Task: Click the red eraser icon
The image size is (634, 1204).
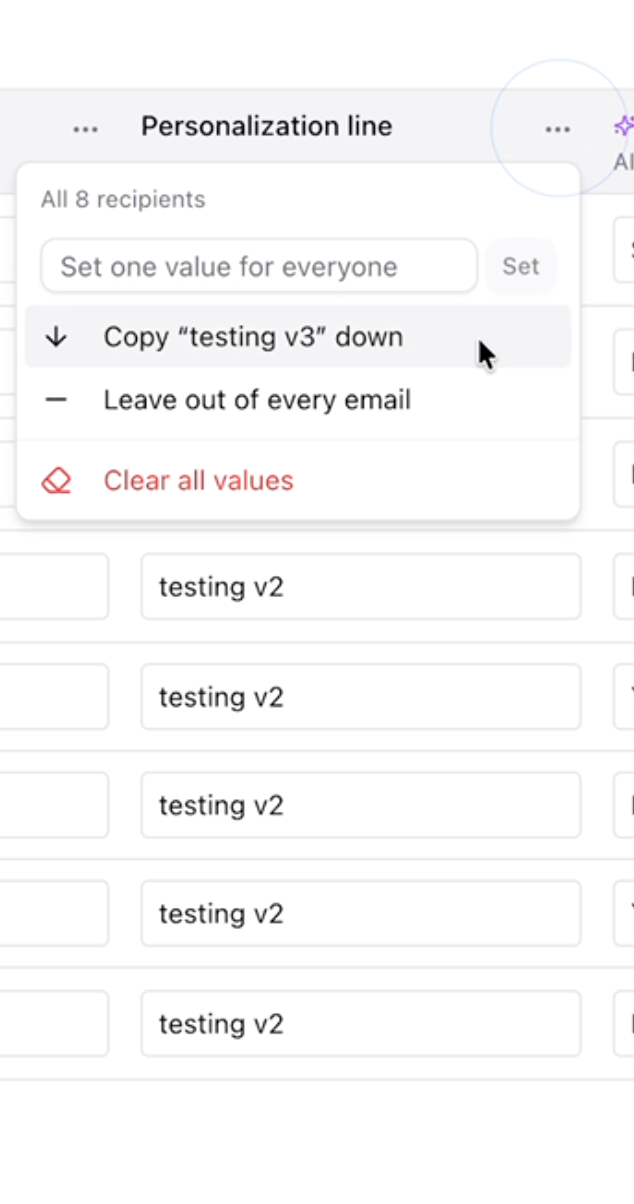Action: (57, 481)
